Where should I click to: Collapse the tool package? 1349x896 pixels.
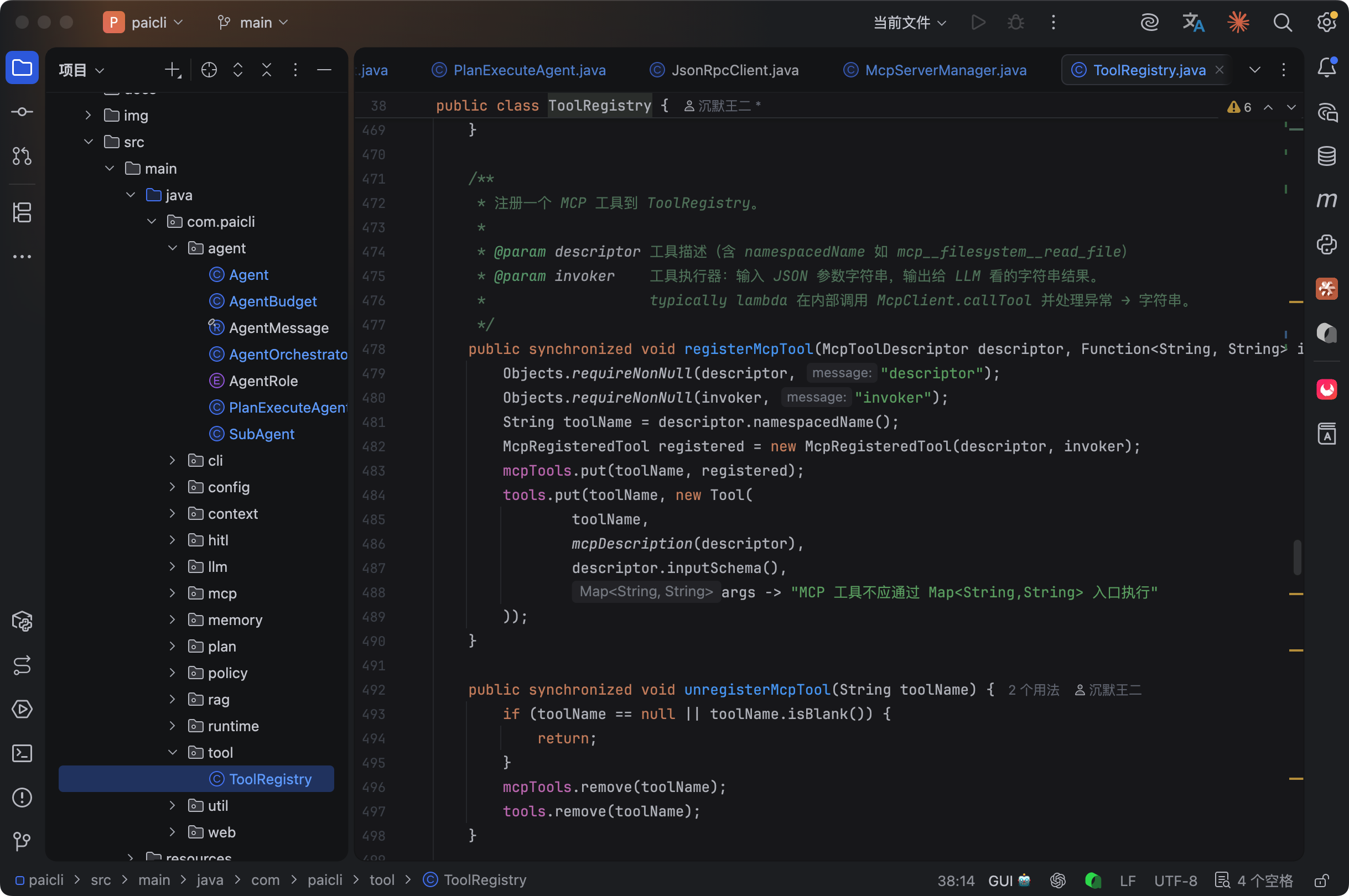(172, 752)
